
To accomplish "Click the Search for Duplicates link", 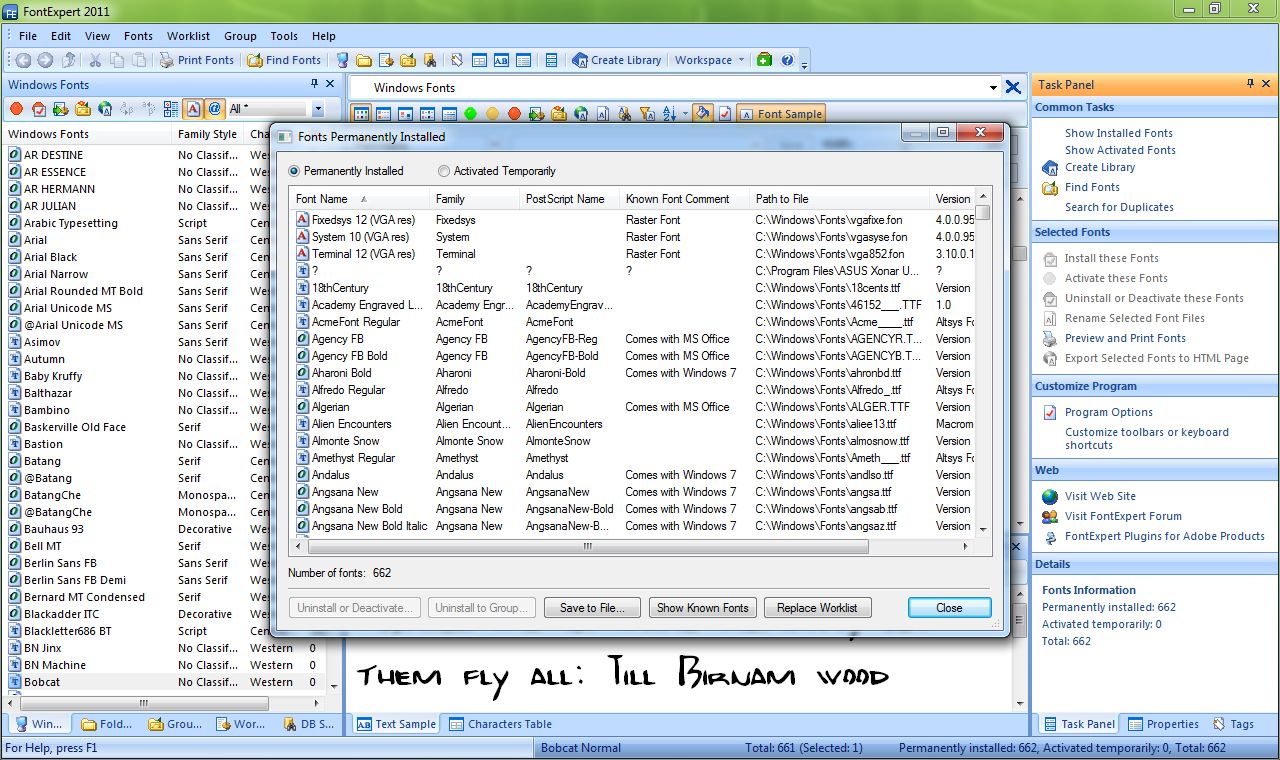I will point(1119,207).
